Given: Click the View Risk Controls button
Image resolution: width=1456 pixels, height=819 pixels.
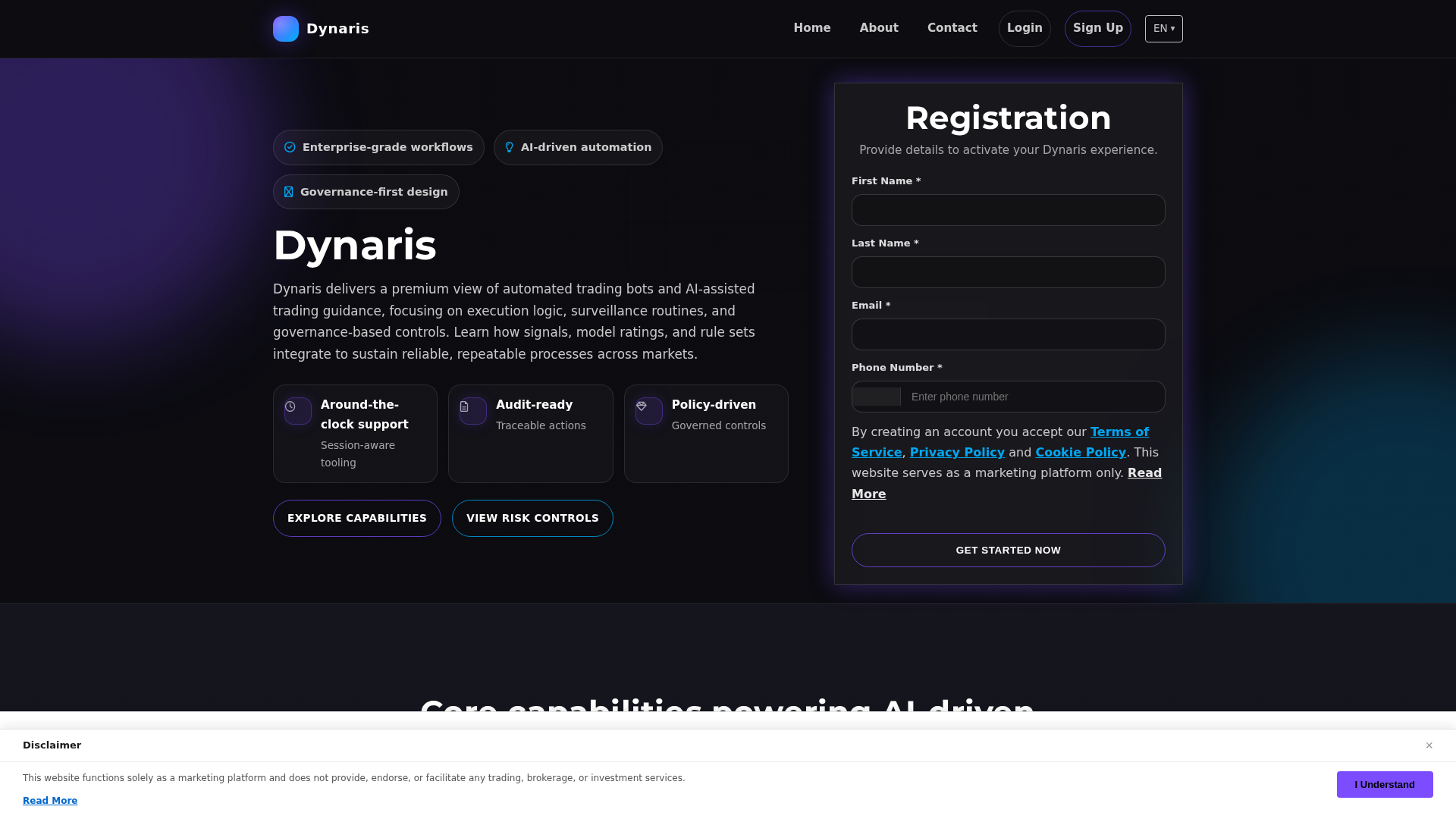Looking at the screenshot, I should pos(532,518).
